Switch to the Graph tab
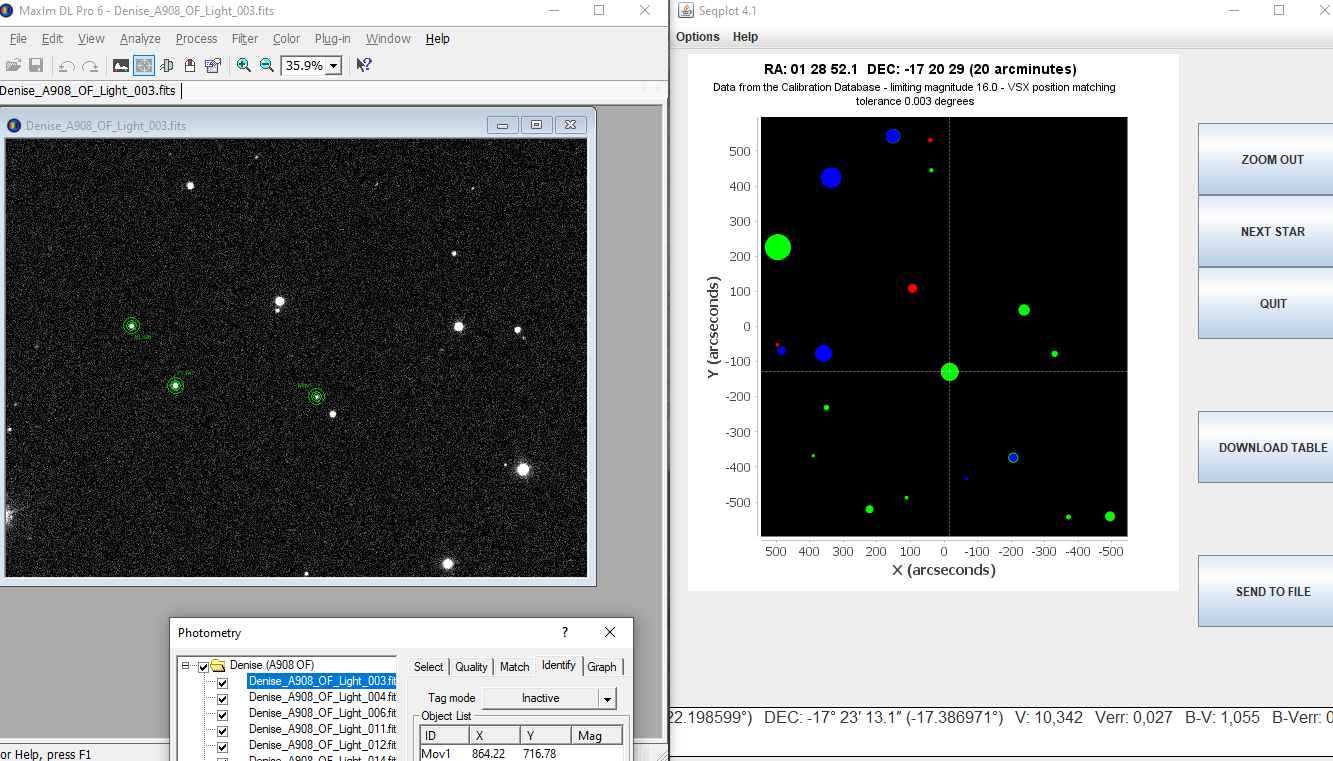 [x=602, y=667]
